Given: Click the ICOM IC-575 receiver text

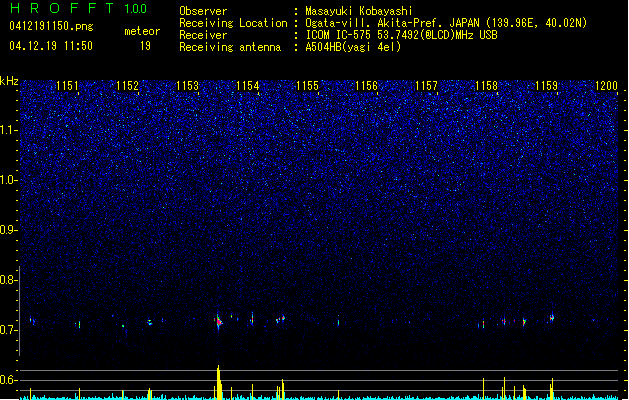Looking at the screenshot, I should (x=401, y=35).
